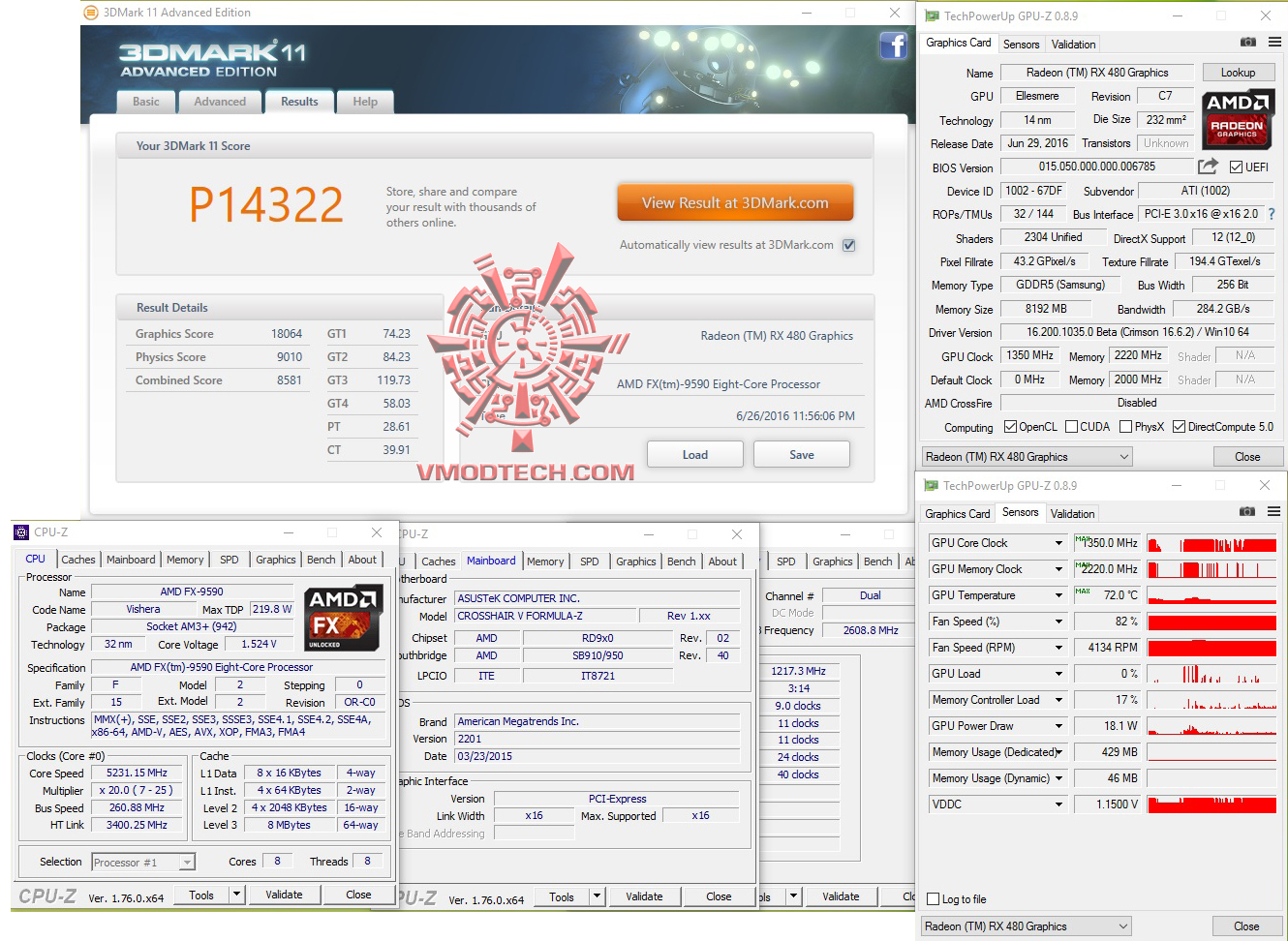Image resolution: width=1288 pixels, height=941 pixels.
Task: Switch to the Basic tab in 3DMark 11
Action: pyautogui.click(x=146, y=102)
